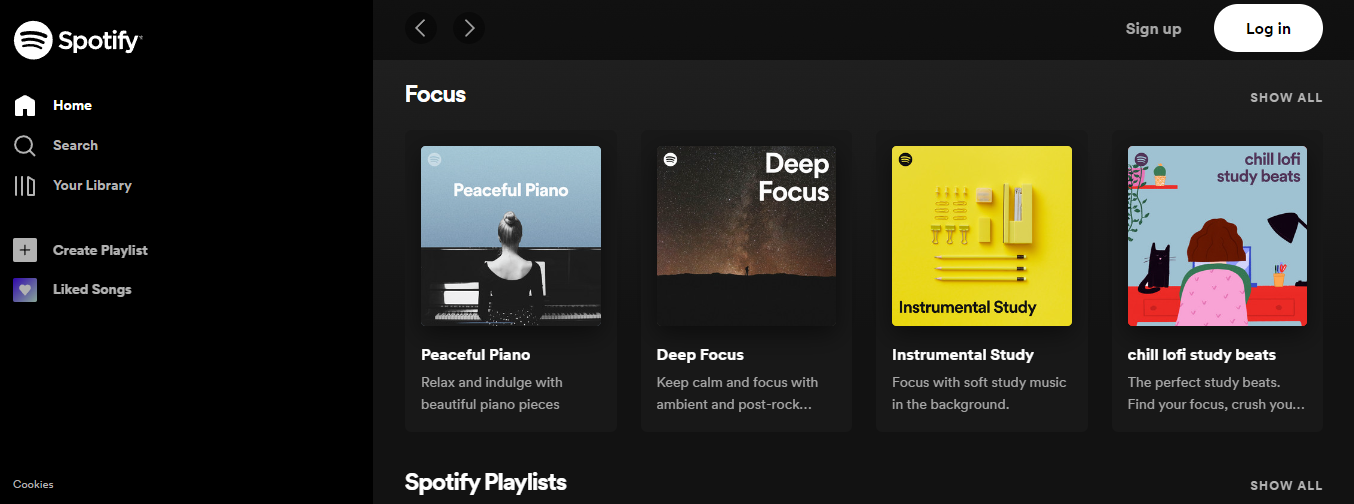Open Liked Songs label in sidebar
Screen dimensions: 1354x504
[x=92, y=289]
